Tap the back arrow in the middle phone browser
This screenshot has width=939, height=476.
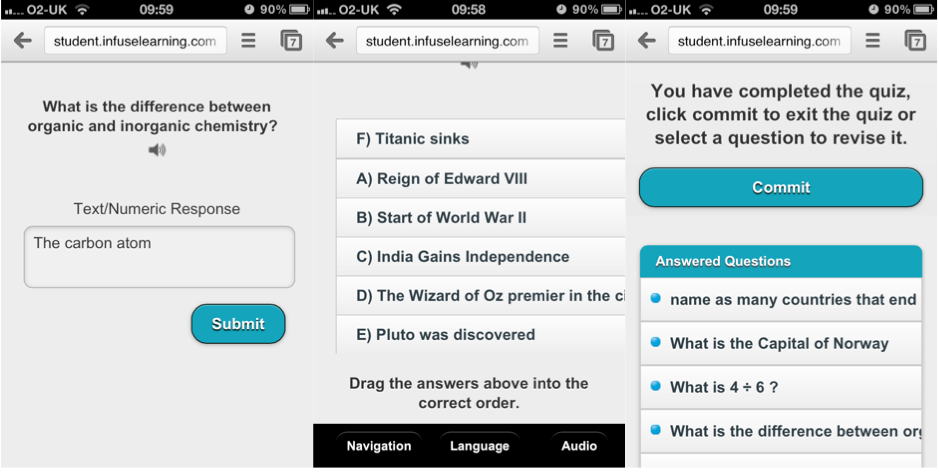[x=335, y=41]
